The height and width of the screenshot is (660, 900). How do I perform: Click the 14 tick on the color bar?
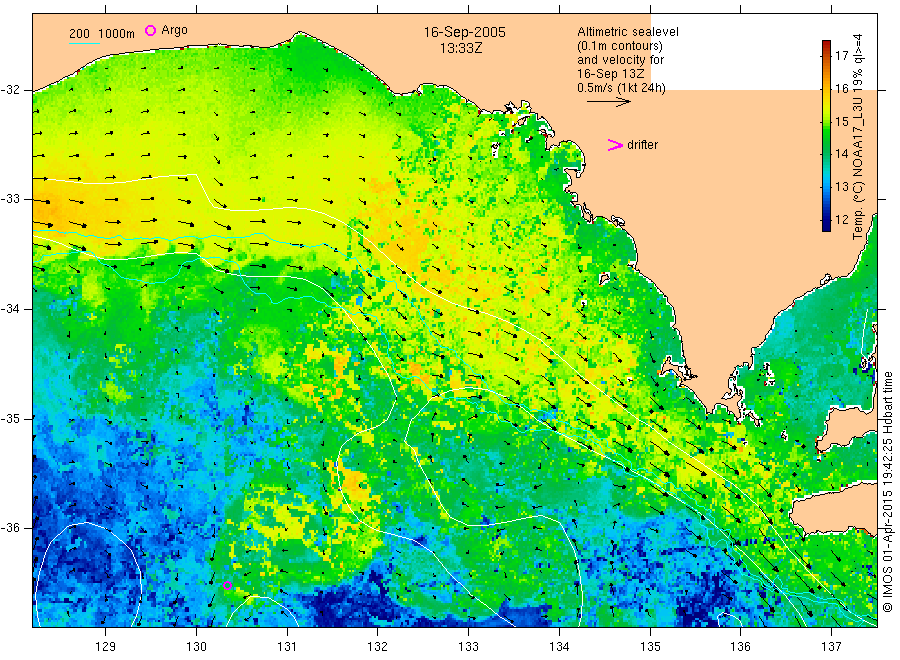coord(842,154)
